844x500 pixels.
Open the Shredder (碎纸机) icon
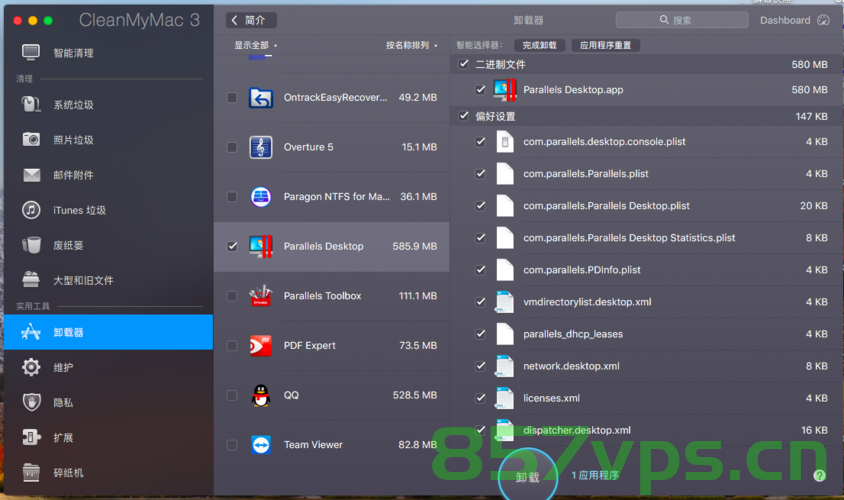click(x=31, y=473)
